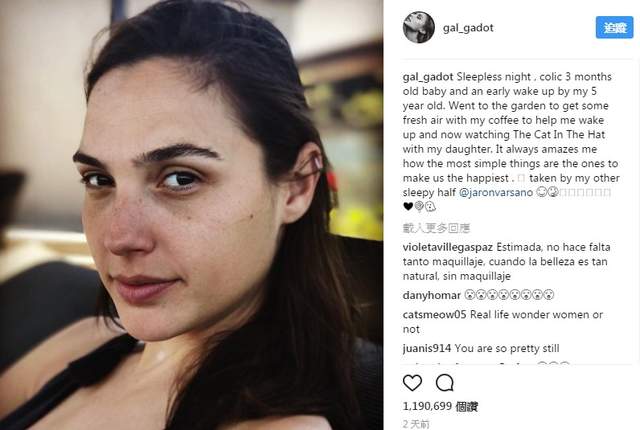Image resolution: width=640 pixels, height=430 pixels.
Task: Visit commenter juanis914's profile
Action: pos(427,348)
